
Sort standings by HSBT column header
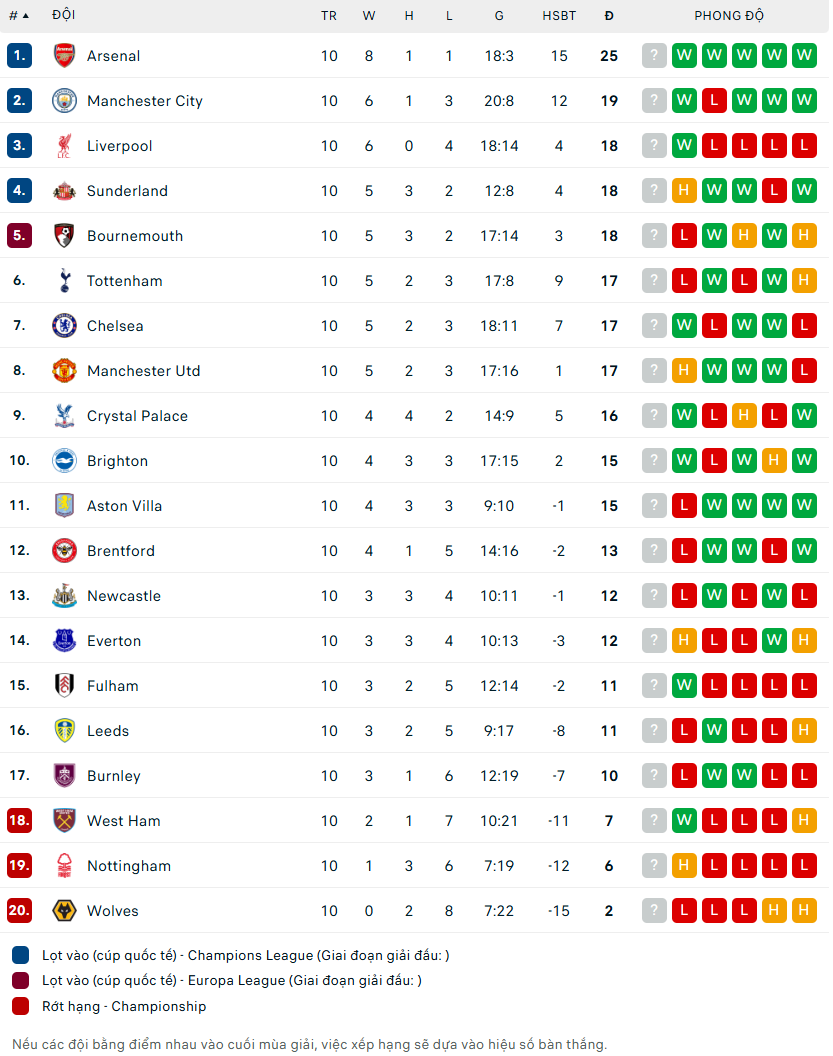tap(559, 16)
